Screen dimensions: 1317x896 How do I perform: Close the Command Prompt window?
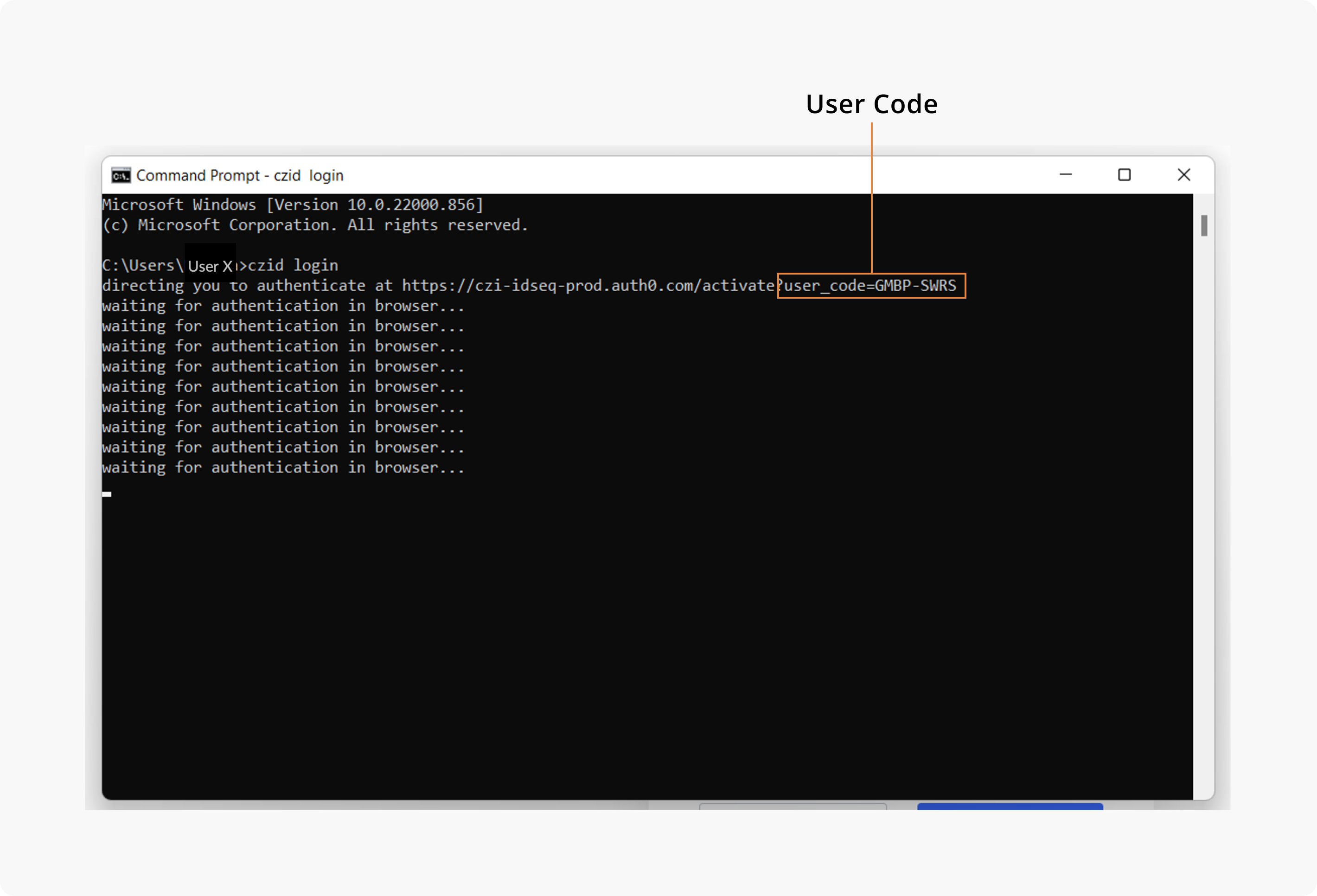point(1184,174)
